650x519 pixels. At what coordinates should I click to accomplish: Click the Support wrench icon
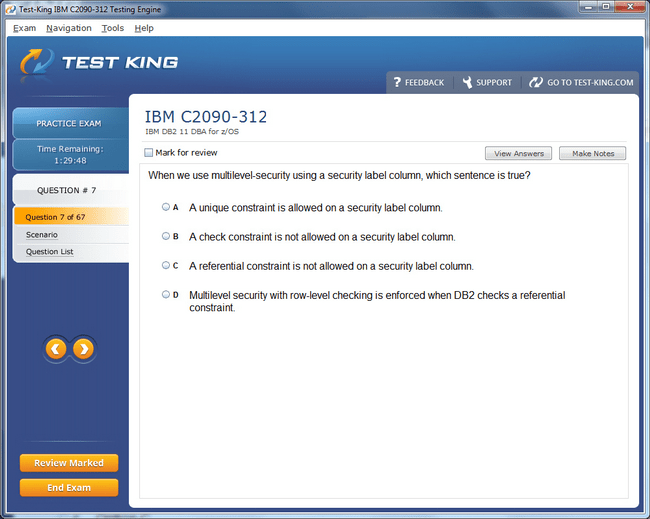(x=467, y=82)
